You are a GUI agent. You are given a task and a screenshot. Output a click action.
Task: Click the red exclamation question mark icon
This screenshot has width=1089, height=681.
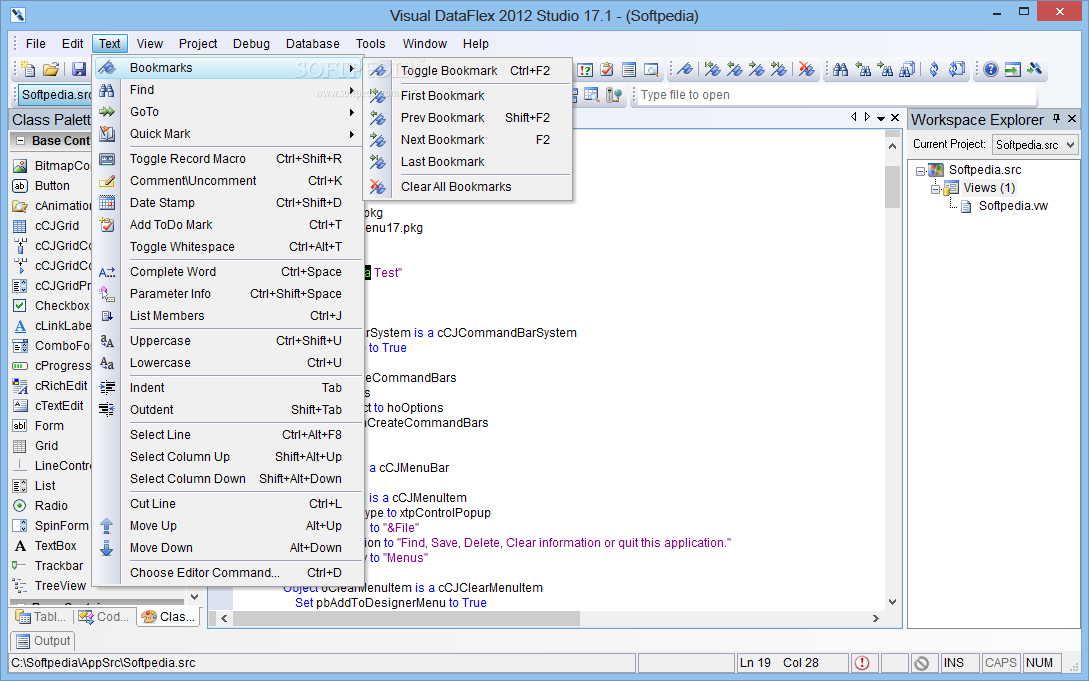tap(585, 69)
